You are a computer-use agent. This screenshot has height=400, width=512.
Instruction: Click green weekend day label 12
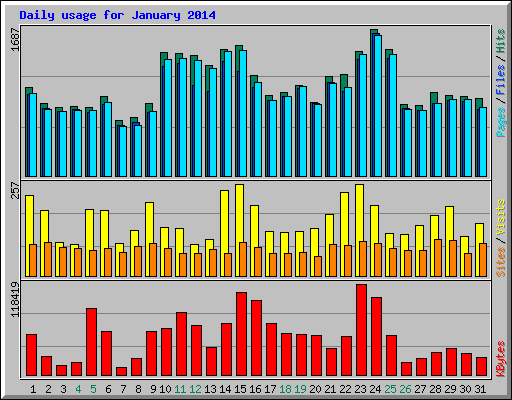195,389
